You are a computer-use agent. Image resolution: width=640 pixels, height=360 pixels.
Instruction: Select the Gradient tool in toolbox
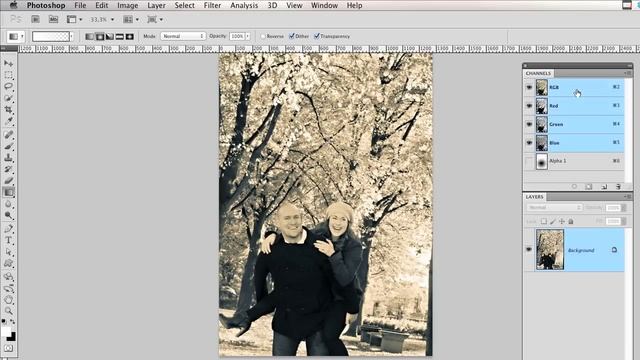pyautogui.click(x=9, y=192)
